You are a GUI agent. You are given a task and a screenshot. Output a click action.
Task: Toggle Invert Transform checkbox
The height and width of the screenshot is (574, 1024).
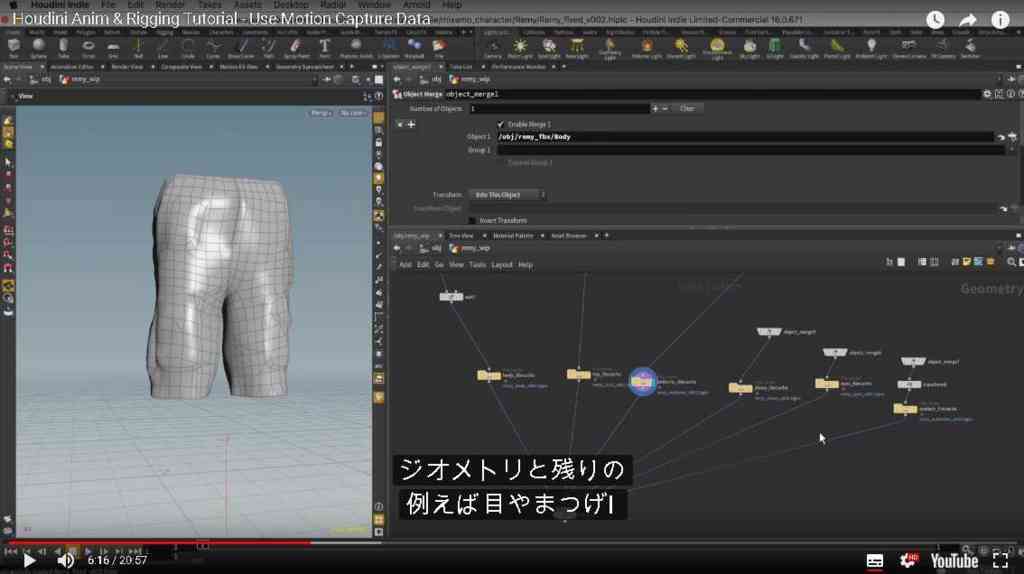click(472, 221)
